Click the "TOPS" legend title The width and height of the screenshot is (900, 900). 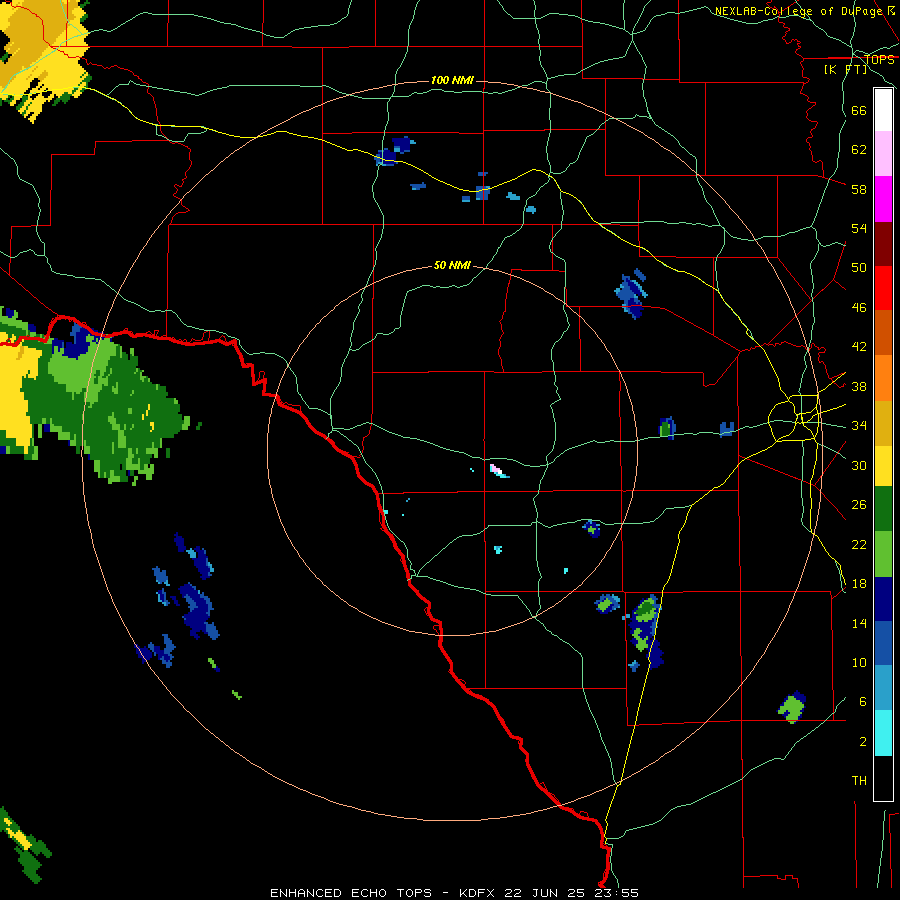(879, 60)
